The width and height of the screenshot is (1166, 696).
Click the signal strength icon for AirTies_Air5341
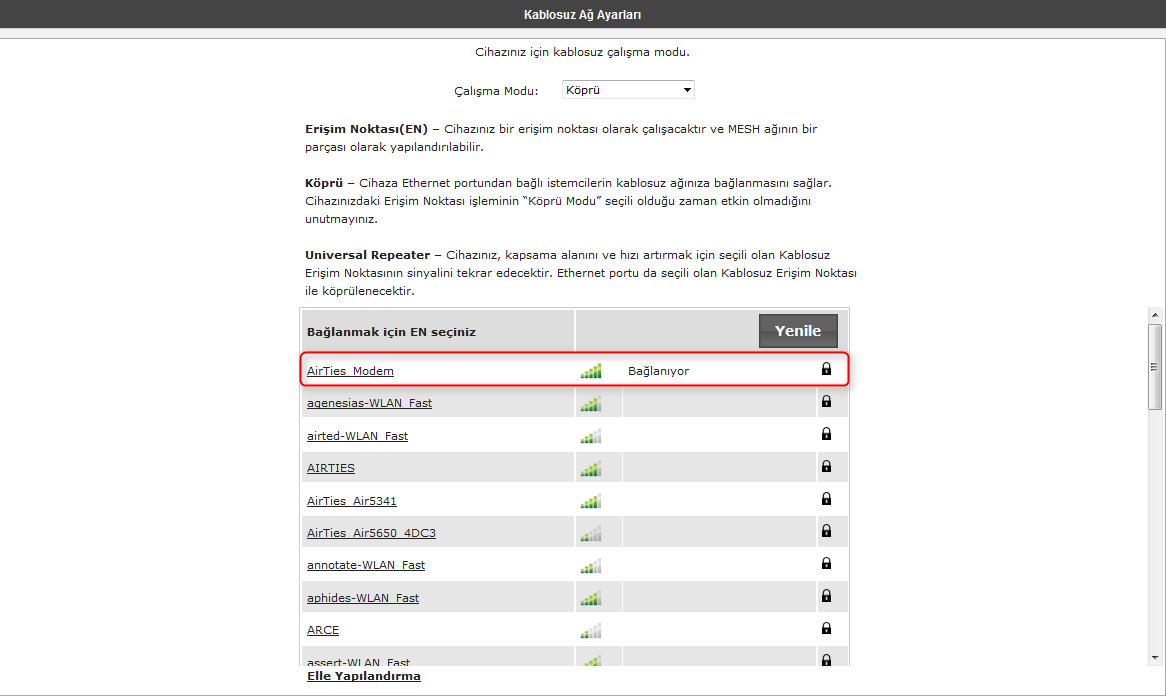coord(591,499)
